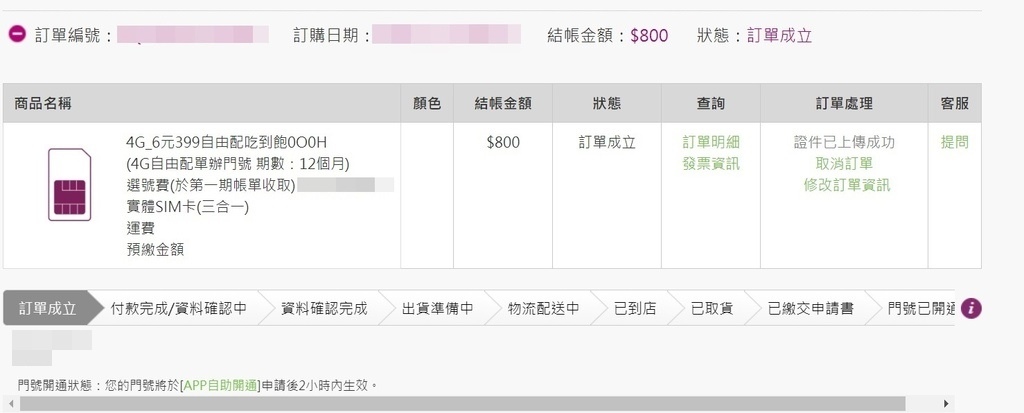Image resolution: width=1024 pixels, height=413 pixels.
Task: Click the purple info icon beside progress steps
Action: point(971,308)
